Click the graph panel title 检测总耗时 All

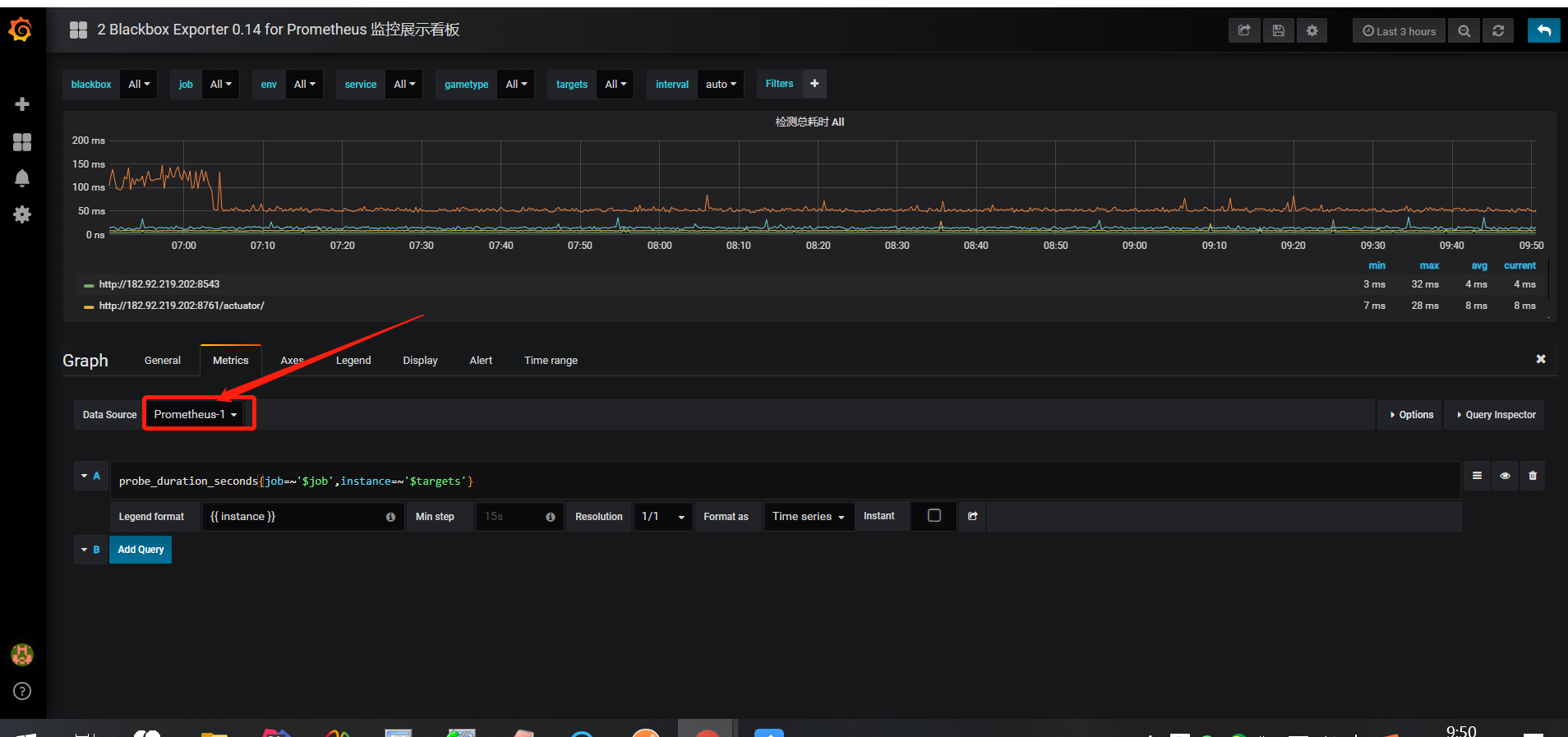(809, 122)
